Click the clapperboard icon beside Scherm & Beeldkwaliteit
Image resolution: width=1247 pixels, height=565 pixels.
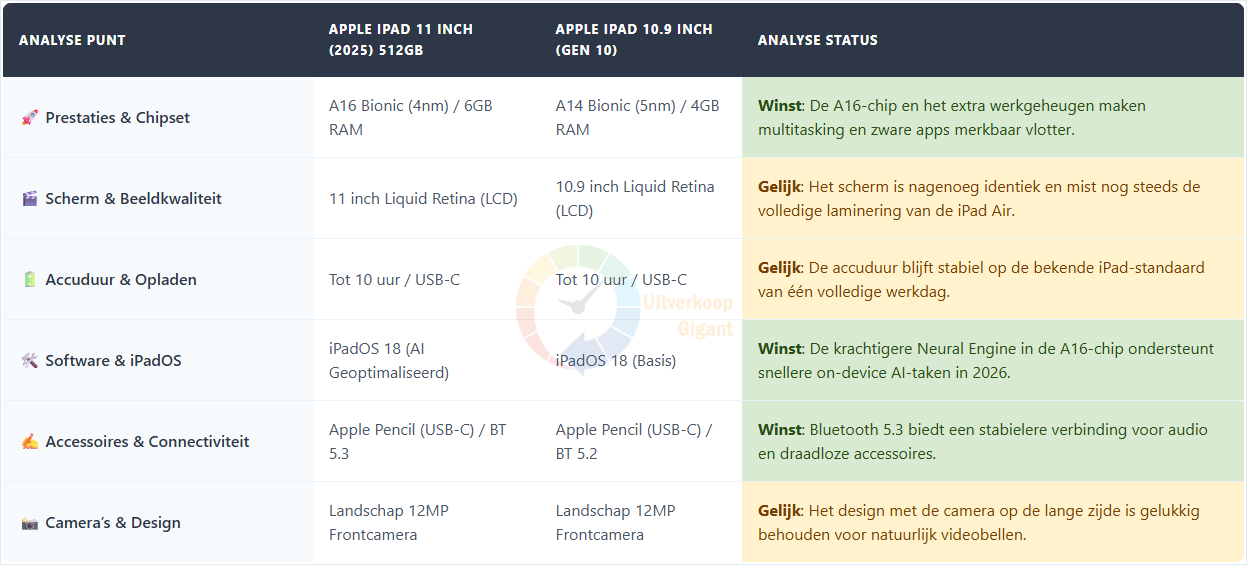[29, 199]
